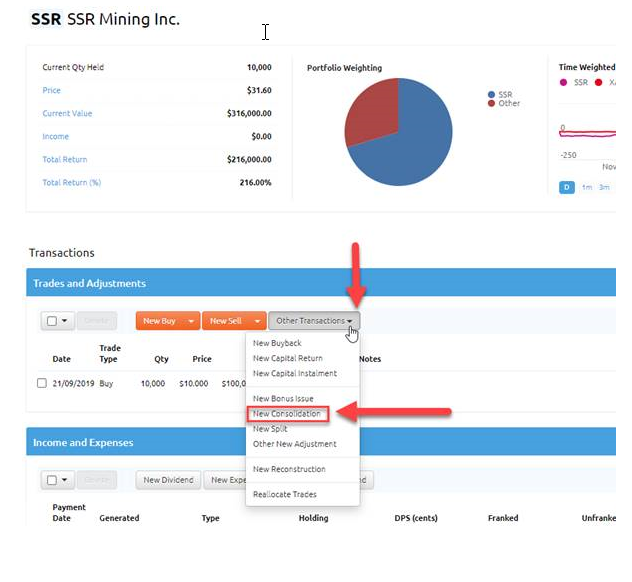Open the Total Return link
The width and height of the screenshot is (632, 582).
click(x=65, y=160)
